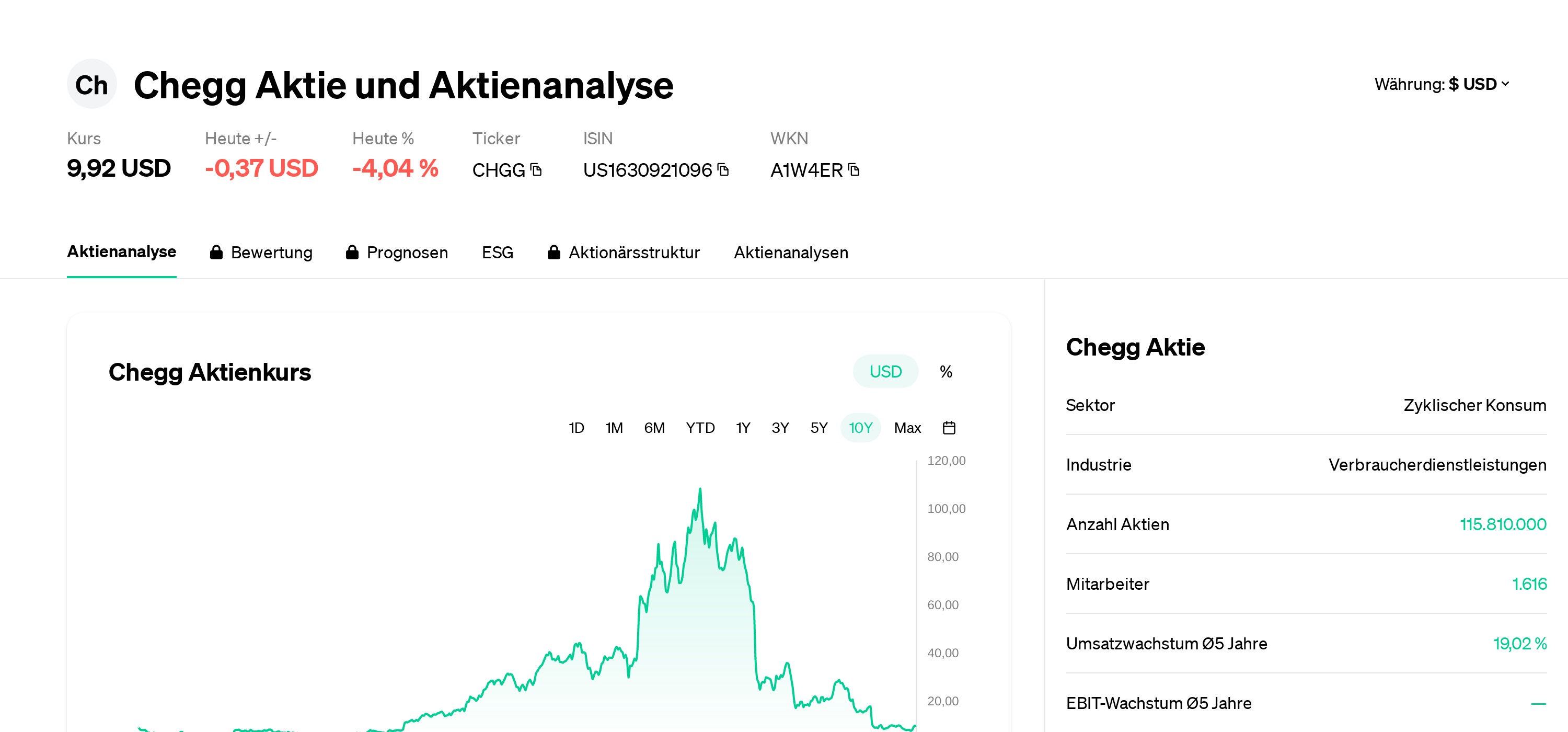Click the ticker value CHGG
Image resolution: width=1568 pixels, height=732 pixels.
pos(499,170)
